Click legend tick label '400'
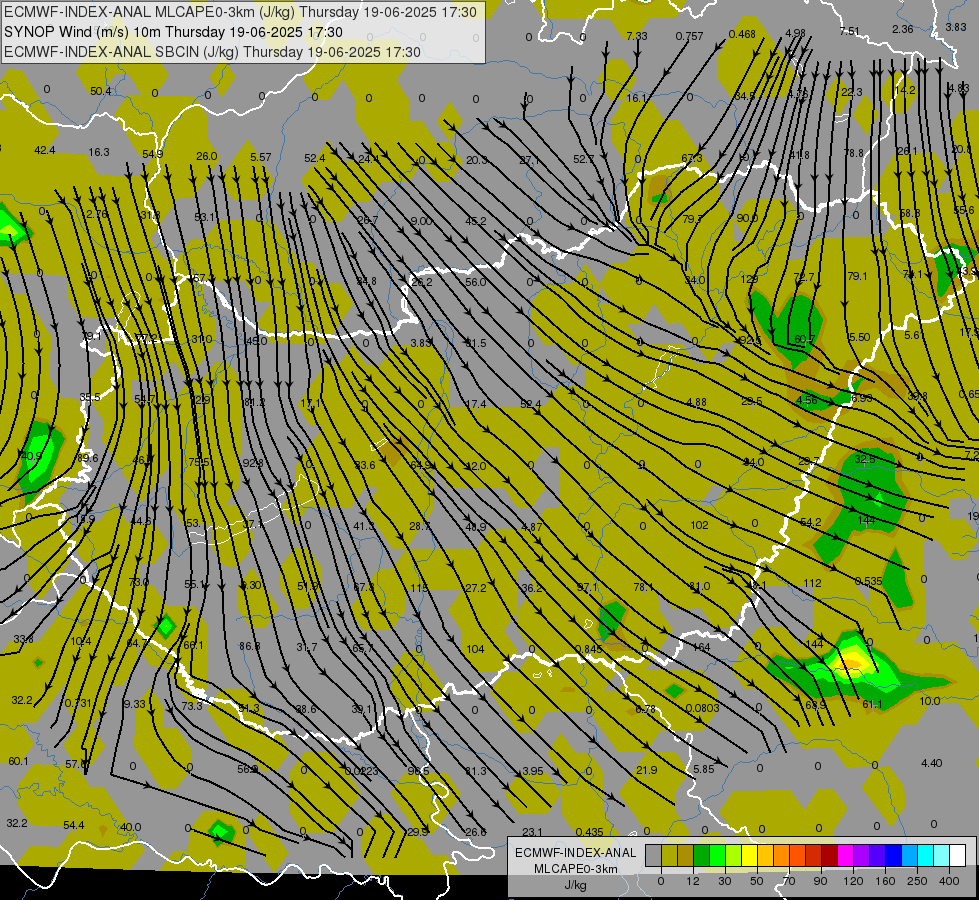Screen dimensions: 979x900 tap(949, 881)
